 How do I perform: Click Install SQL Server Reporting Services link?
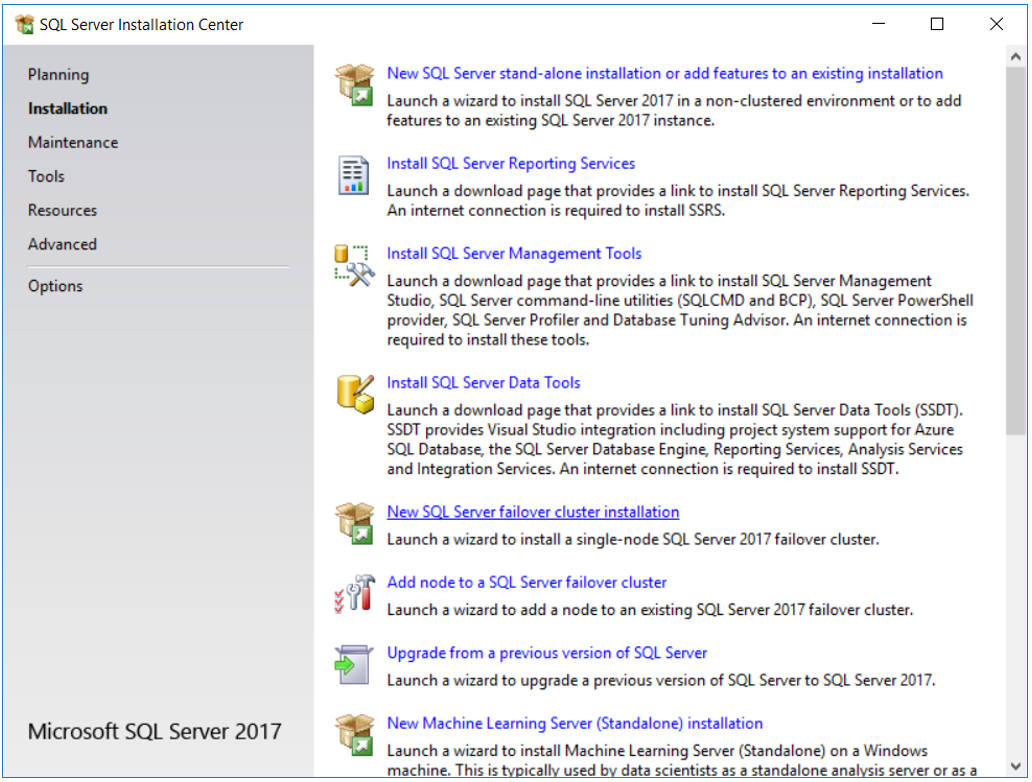[x=511, y=163]
